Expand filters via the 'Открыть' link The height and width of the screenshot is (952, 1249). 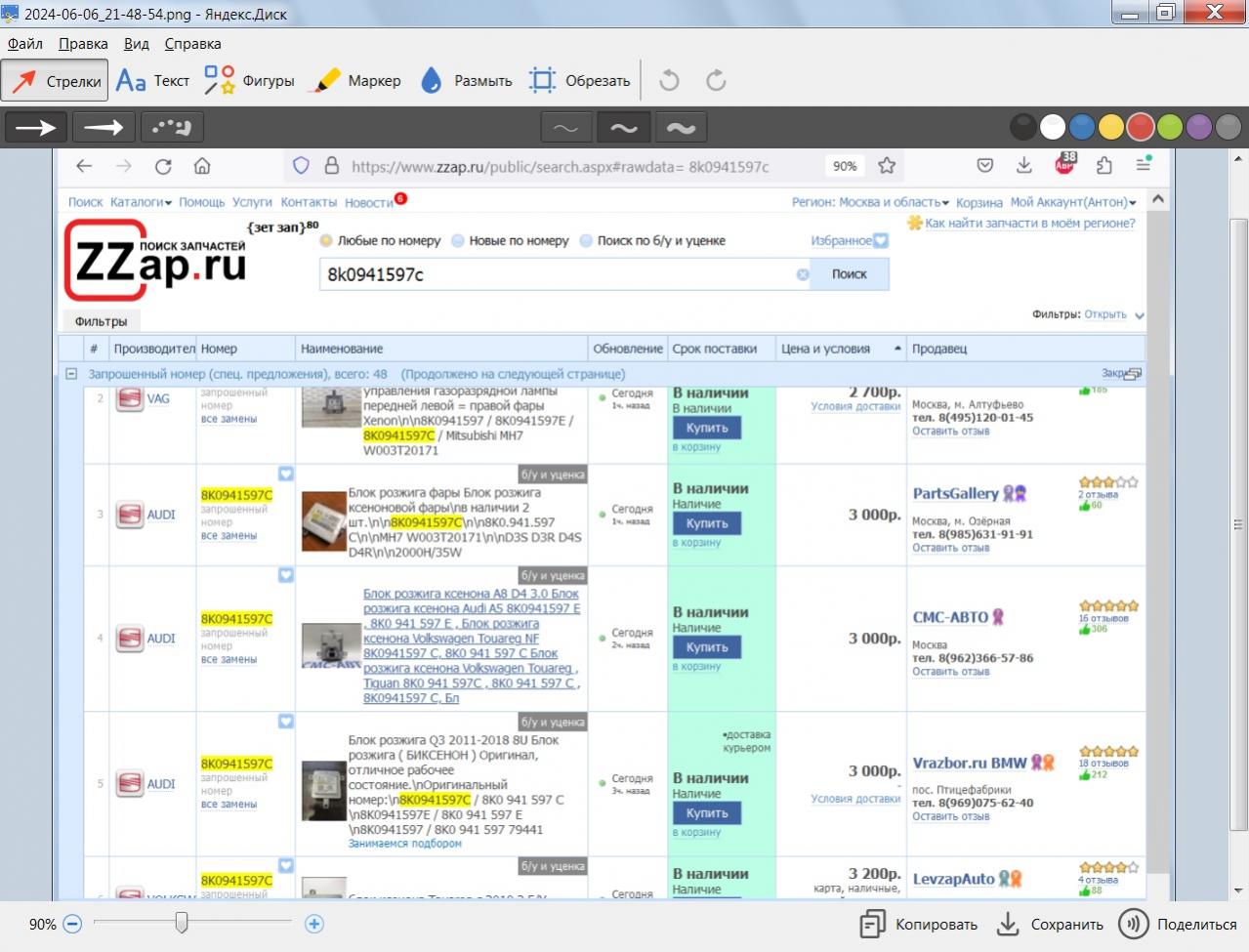pyautogui.click(x=1105, y=314)
